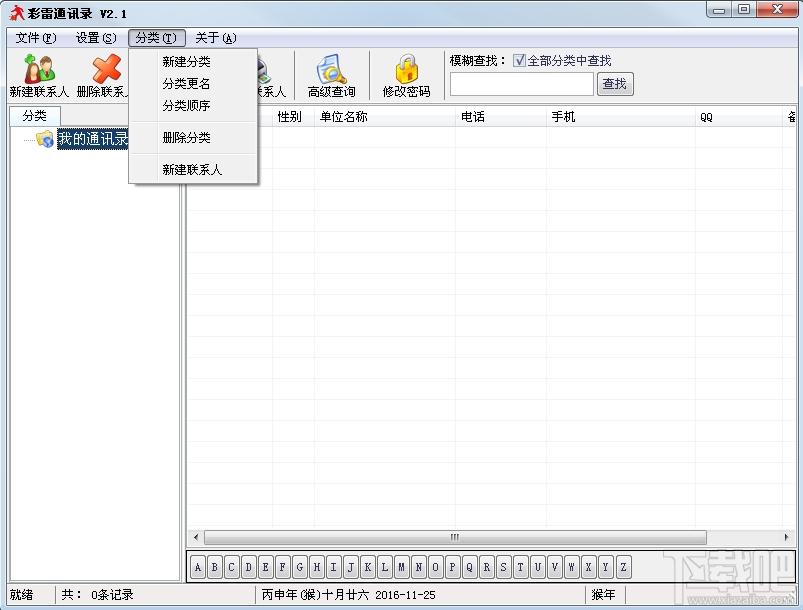Image resolution: width=803 pixels, height=610 pixels.
Task: Click the app logo in title bar
Action: click(x=16, y=13)
